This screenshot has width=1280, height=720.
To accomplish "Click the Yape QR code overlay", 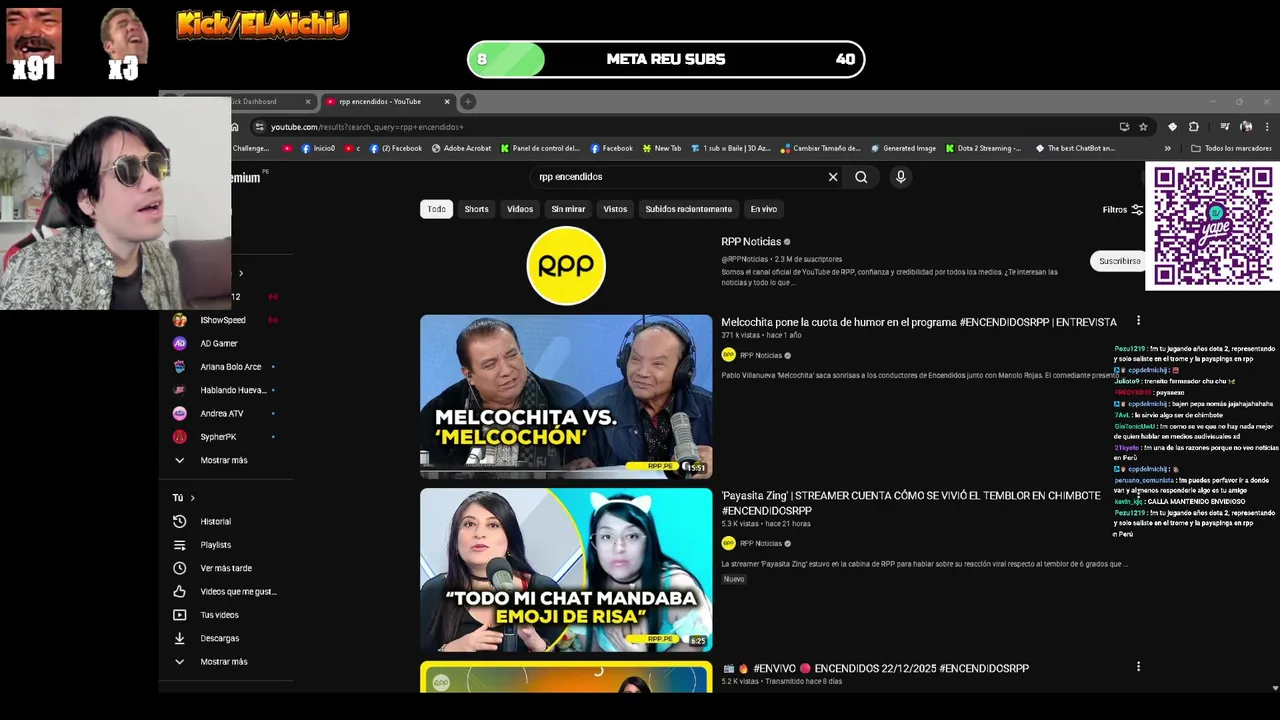I will tap(1212, 226).
